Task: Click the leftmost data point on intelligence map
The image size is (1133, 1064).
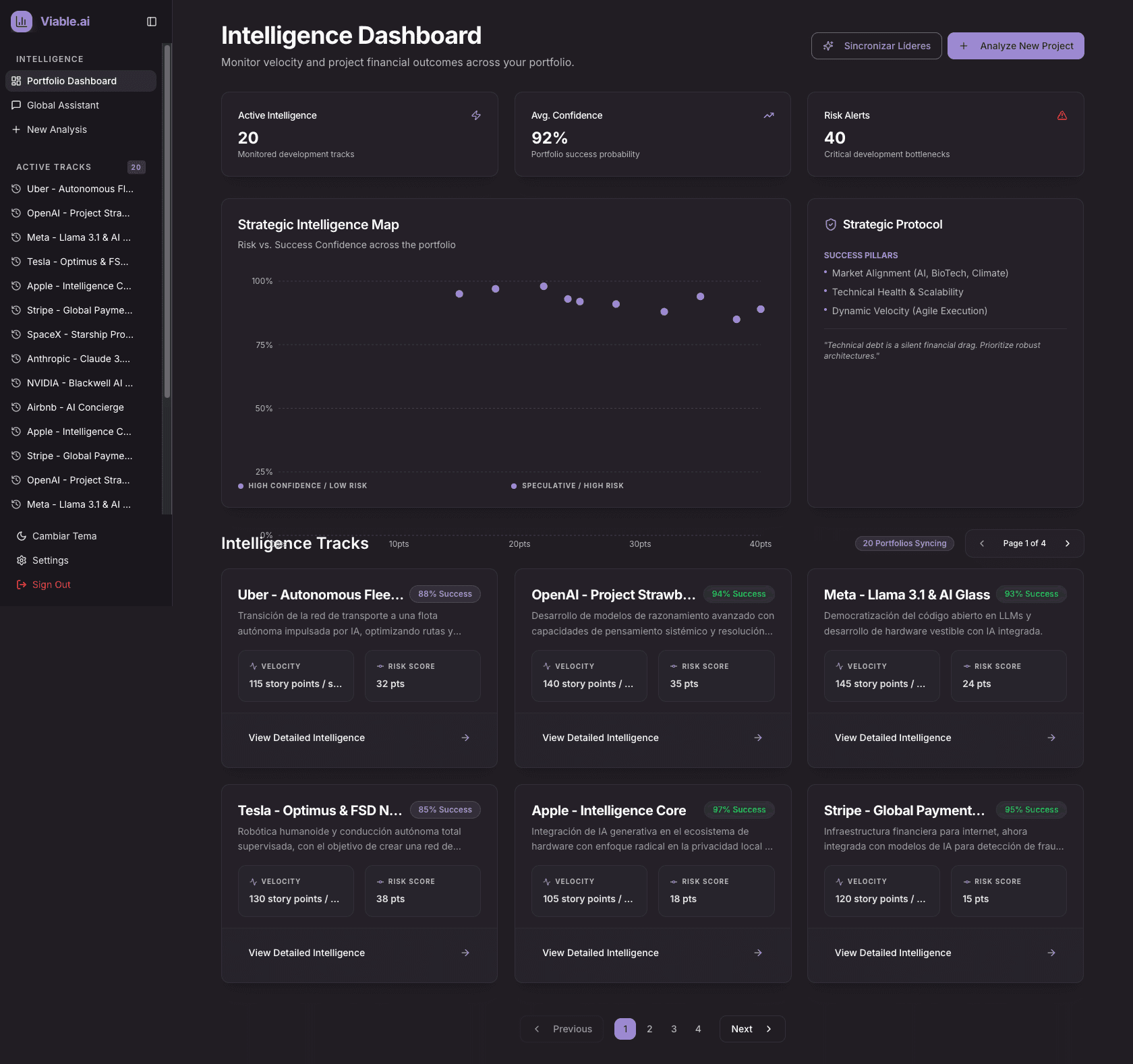Action: [x=459, y=294]
